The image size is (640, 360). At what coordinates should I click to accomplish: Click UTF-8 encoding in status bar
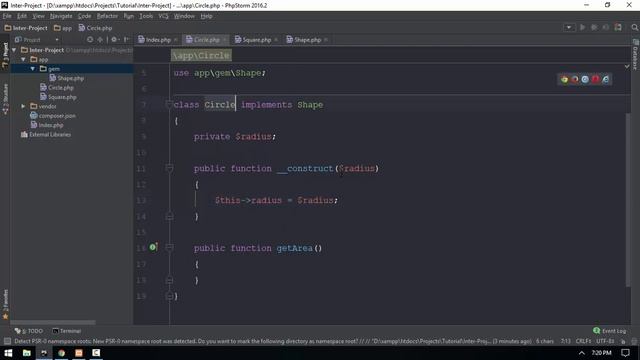pos(605,341)
